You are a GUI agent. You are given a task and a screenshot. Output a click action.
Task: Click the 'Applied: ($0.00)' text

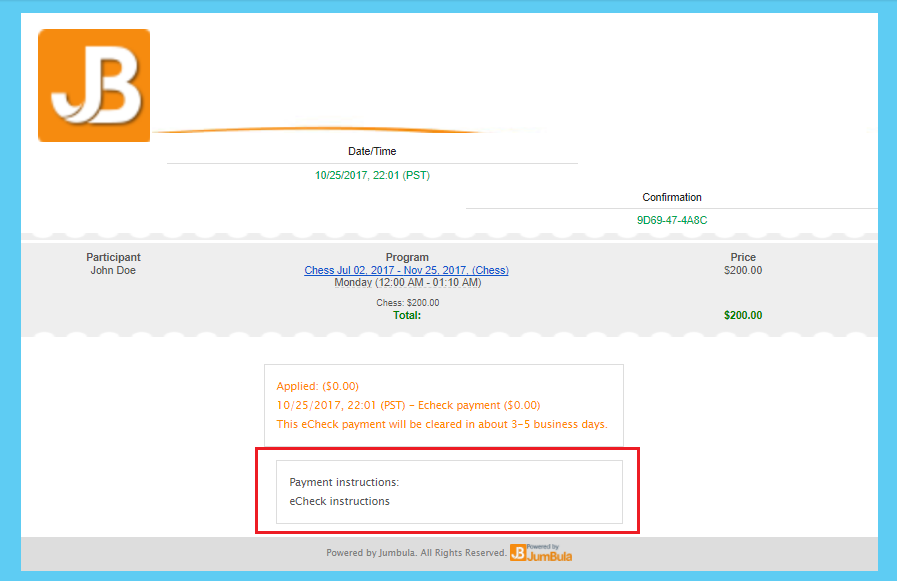pyautogui.click(x=317, y=386)
